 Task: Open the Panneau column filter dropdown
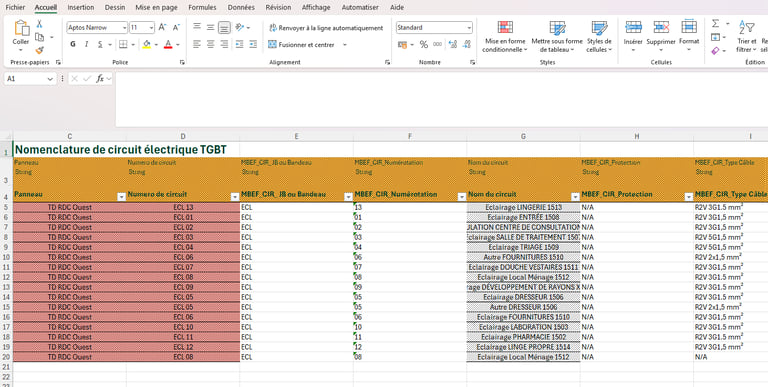point(121,197)
